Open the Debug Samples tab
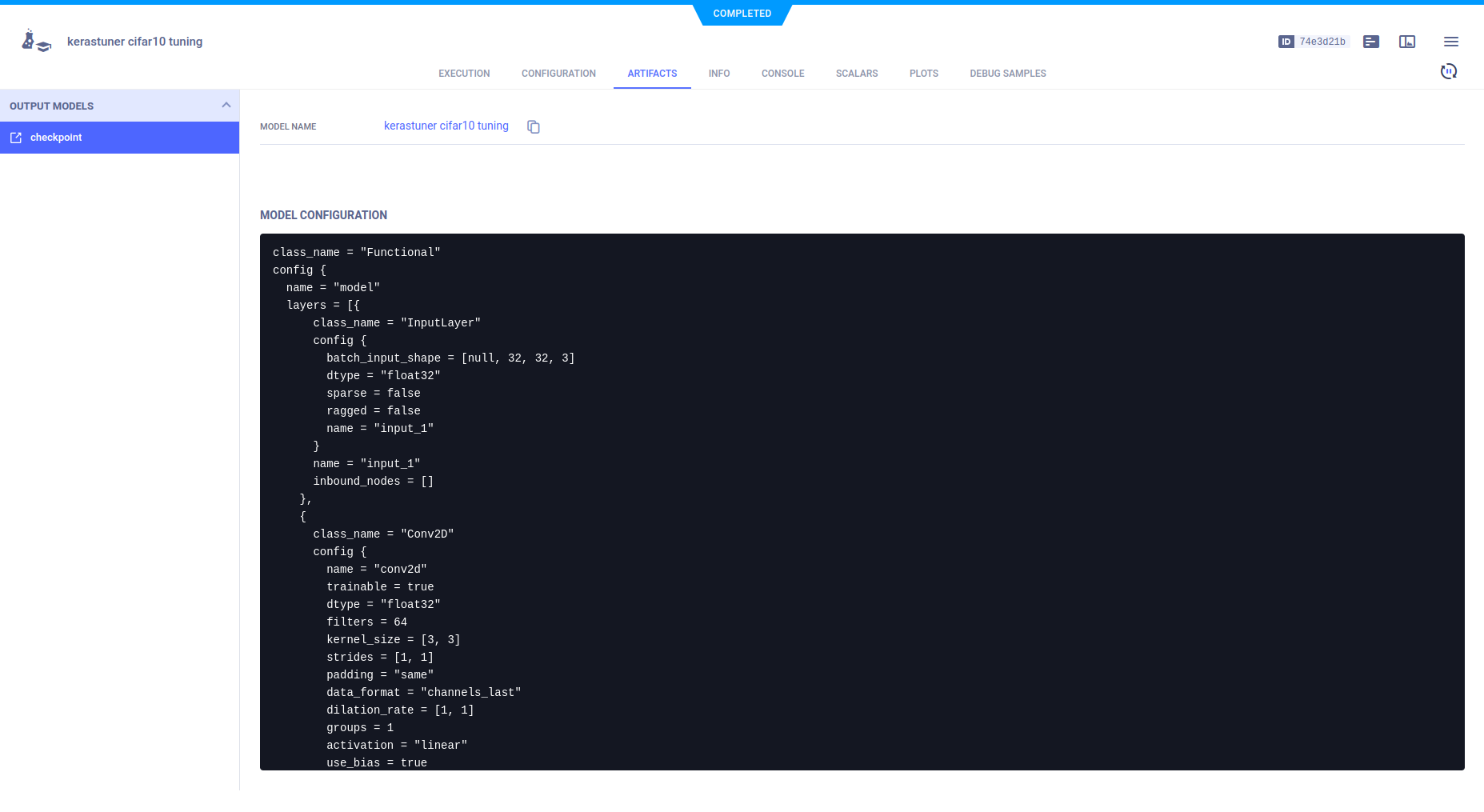 pyautogui.click(x=1007, y=74)
